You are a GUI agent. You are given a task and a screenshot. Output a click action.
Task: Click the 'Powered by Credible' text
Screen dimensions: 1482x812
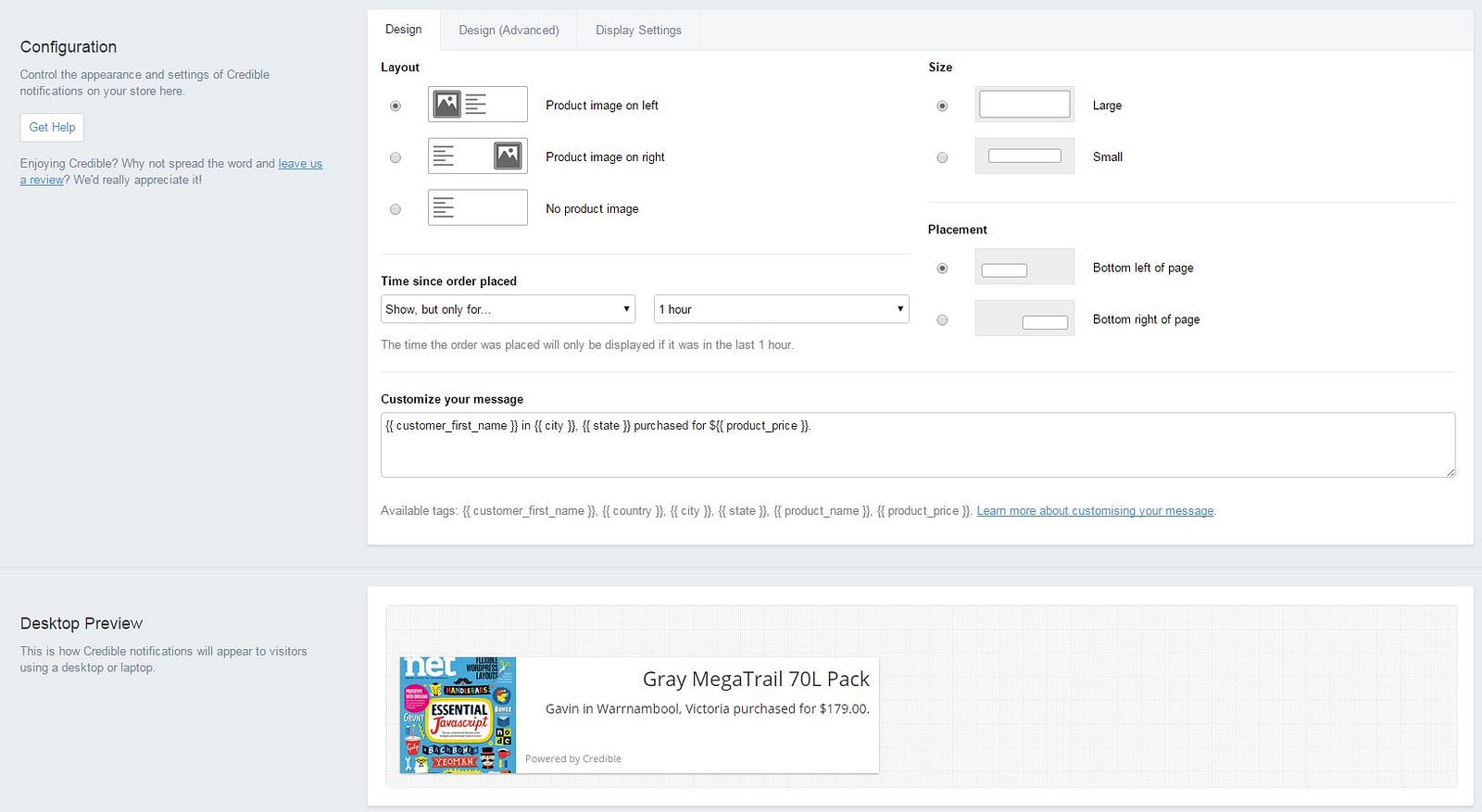click(573, 758)
